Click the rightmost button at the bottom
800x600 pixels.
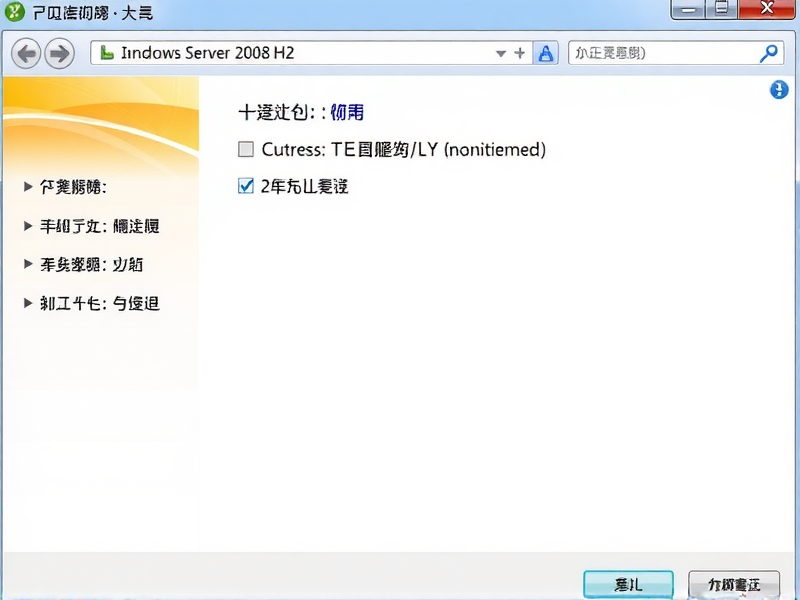coord(734,585)
